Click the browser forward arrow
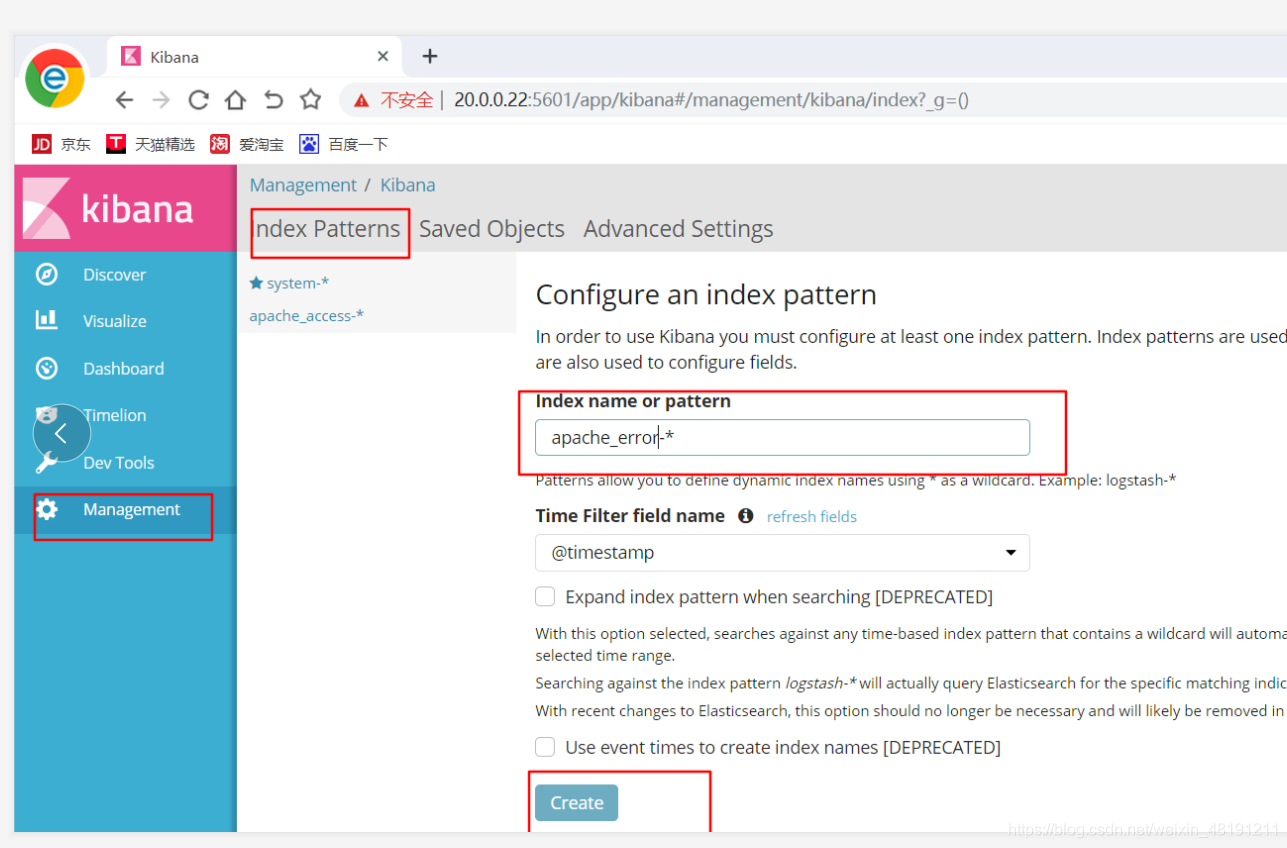This screenshot has width=1287, height=848. [161, 100]
